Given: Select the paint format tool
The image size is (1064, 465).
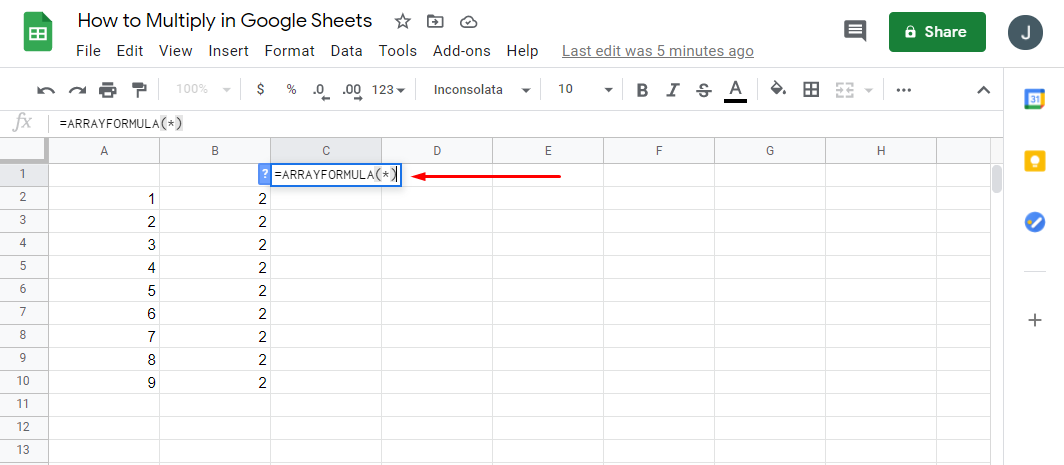Looking at the screenshot, I should (139, 90).
